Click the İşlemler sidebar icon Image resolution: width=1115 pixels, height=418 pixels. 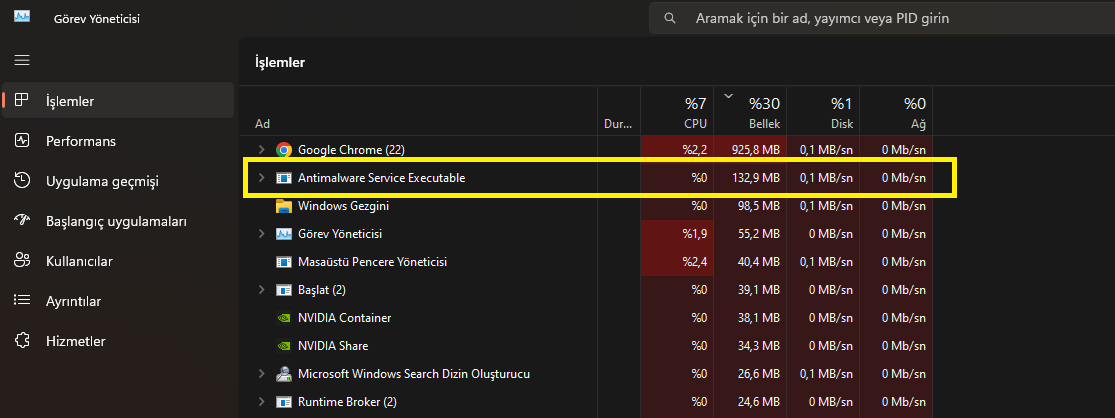click(22, 101)
